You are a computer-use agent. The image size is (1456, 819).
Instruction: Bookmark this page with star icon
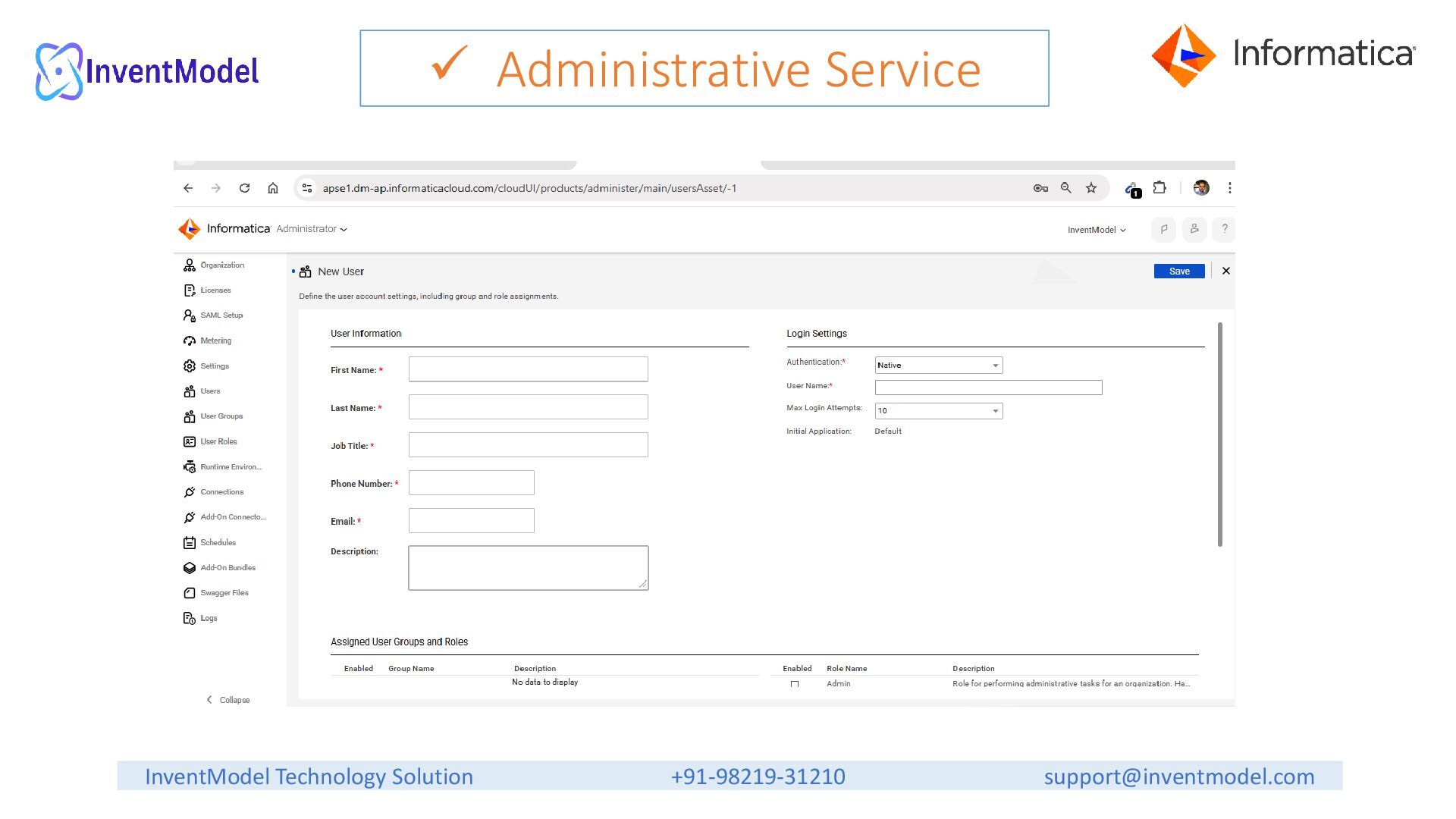(1091, 188)
